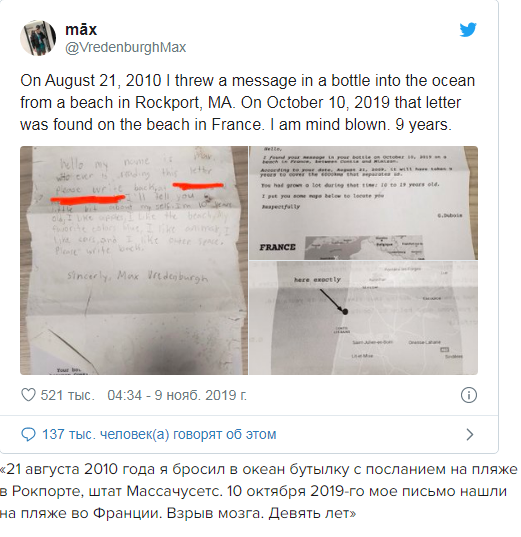Click the māx display name

click(81, 29)
